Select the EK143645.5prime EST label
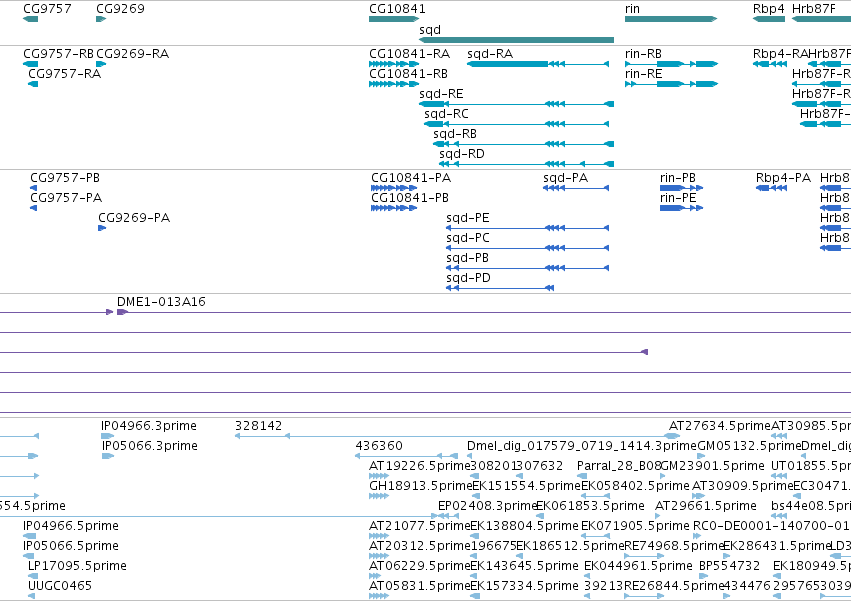This screenshot has width=851, height=601. click(524, 566)
